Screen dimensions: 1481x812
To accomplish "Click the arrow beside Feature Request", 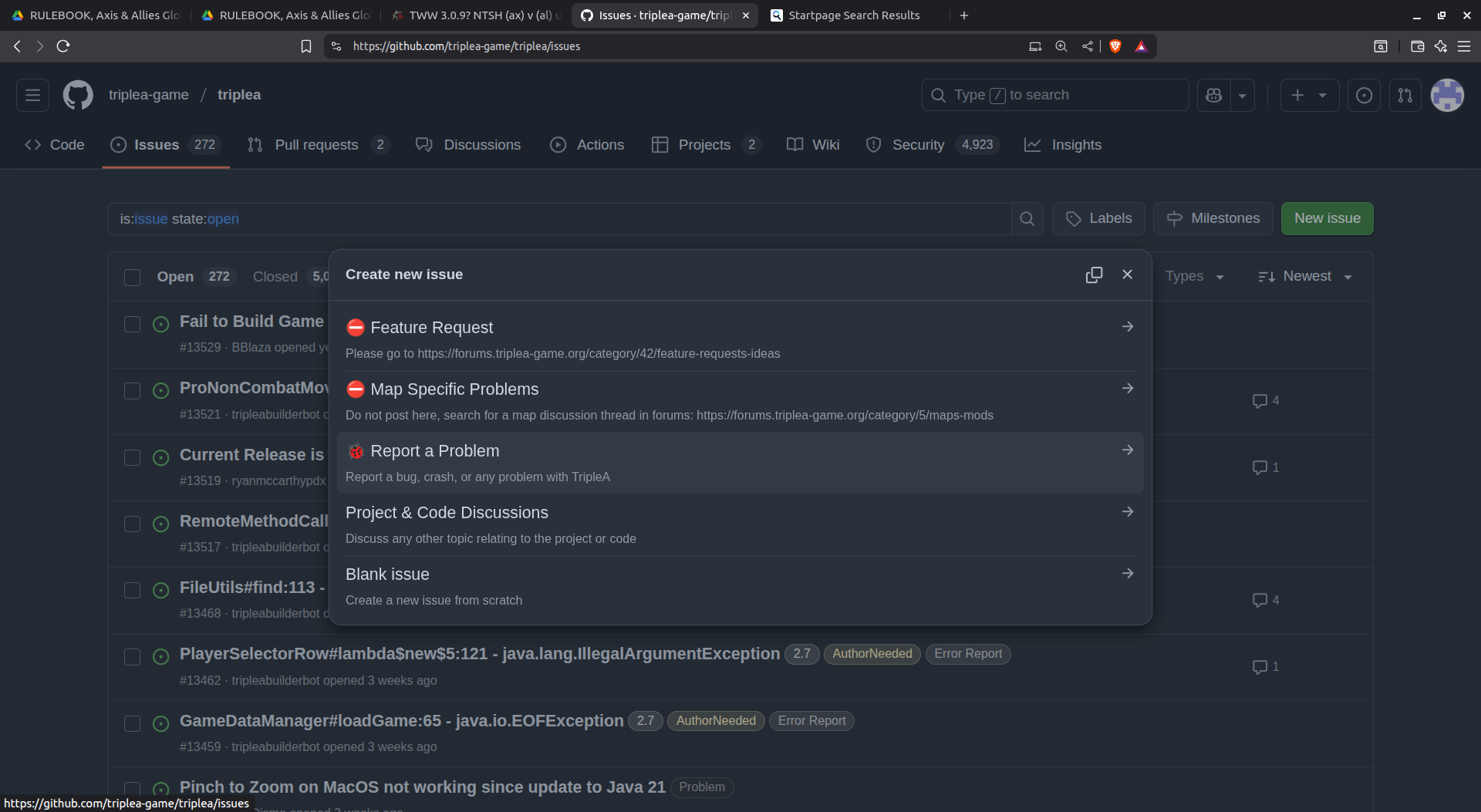I will (1127, 327).
